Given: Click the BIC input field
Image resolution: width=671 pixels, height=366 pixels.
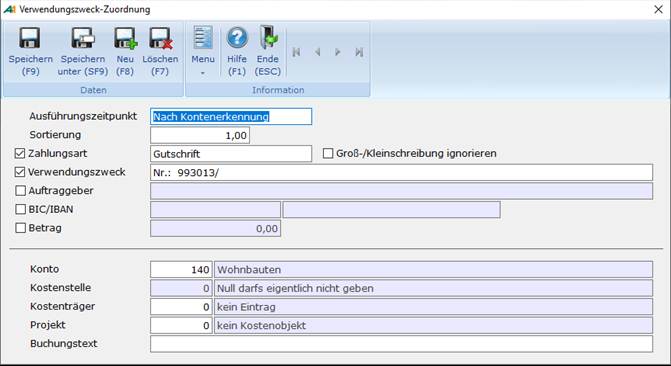Looking at the screenshot, I should 215,210.
